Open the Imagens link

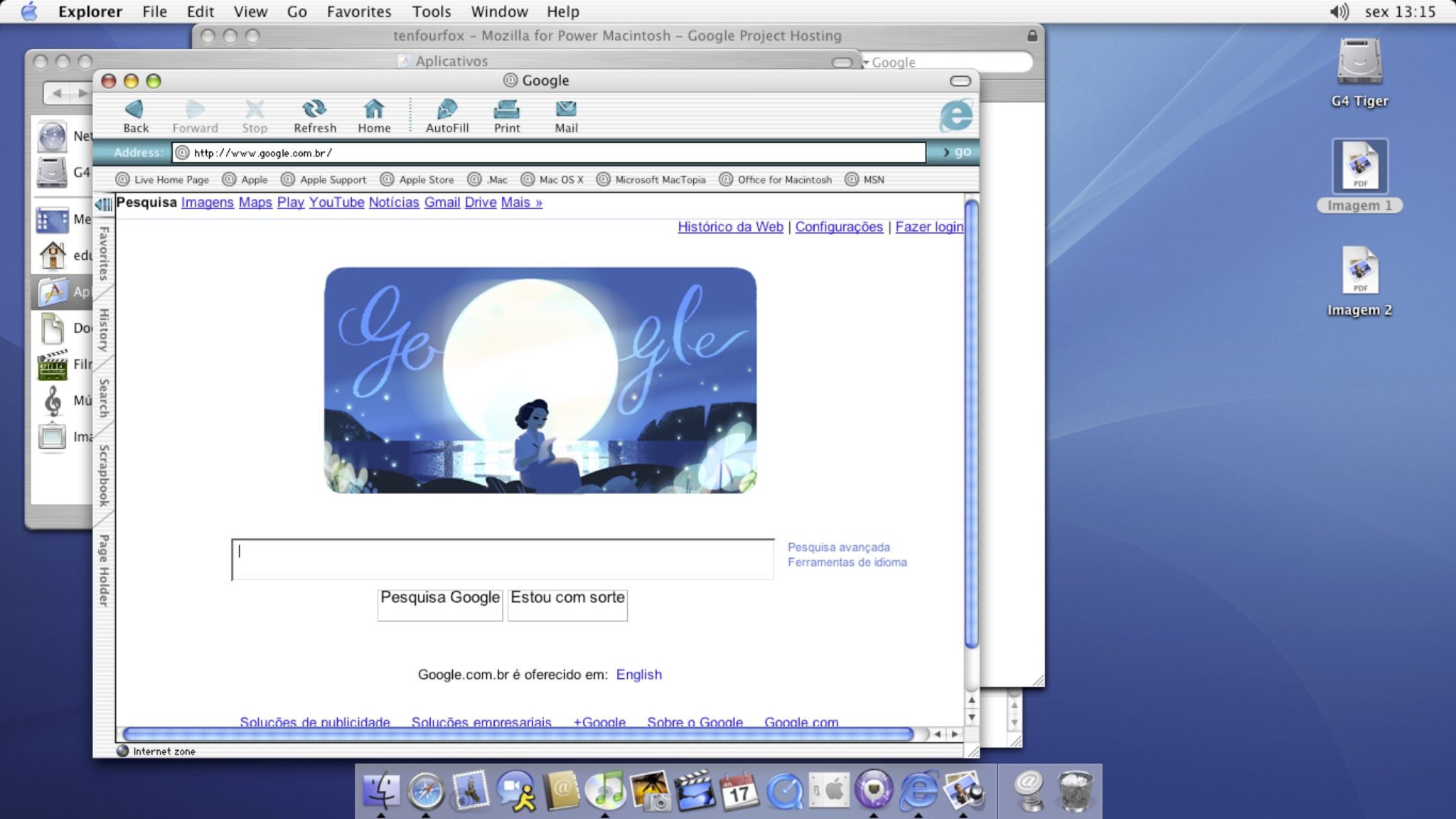pos(207,203)
